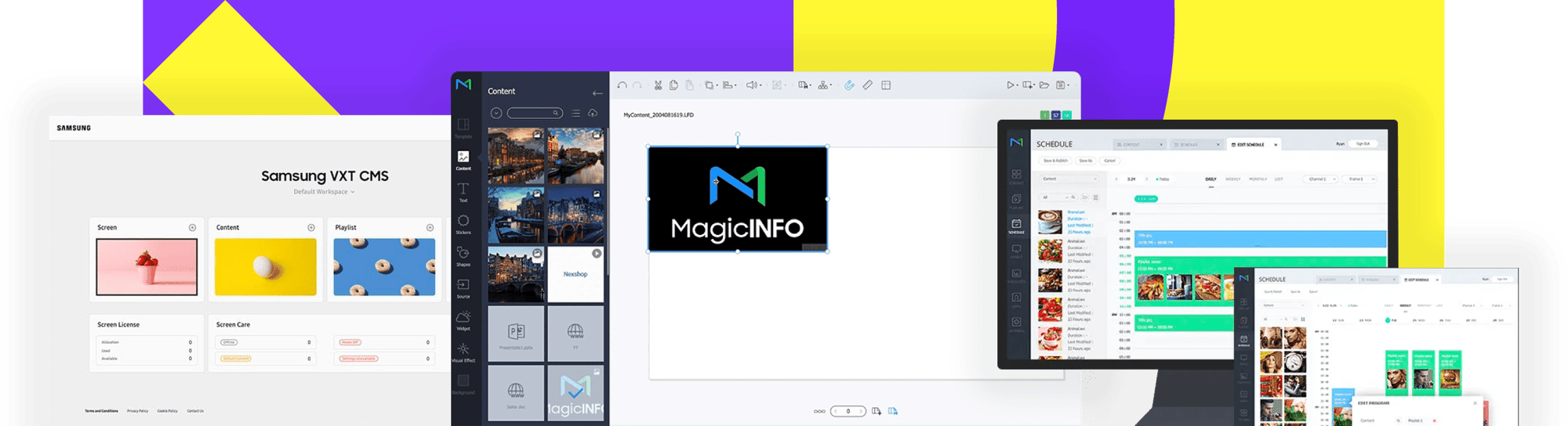Open Channel 1 dropdown in monitor schedule
The height and width of the screenshot is (426, 1568).
(1319, 179)
